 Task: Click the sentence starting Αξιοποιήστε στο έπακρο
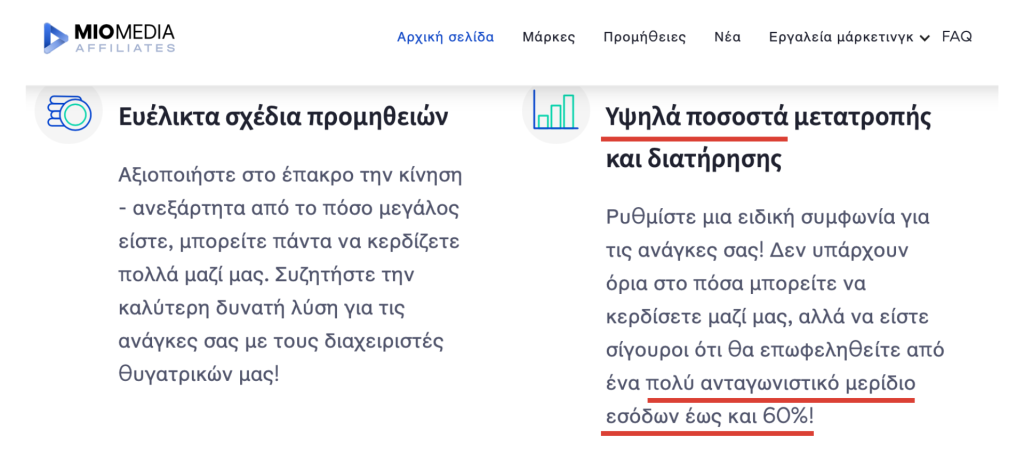coord(290,175)
